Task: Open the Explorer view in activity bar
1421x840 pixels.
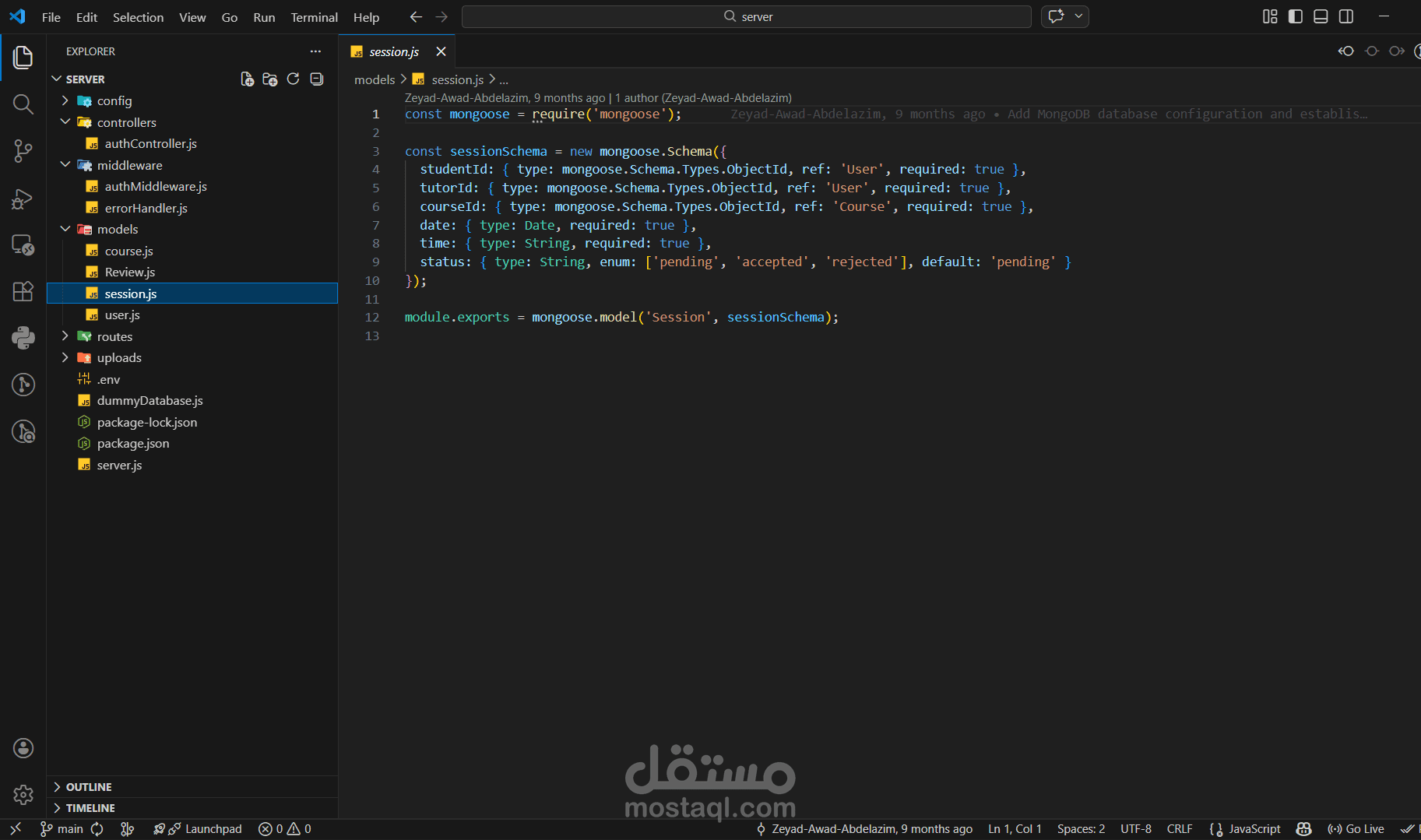Action: 23,57
